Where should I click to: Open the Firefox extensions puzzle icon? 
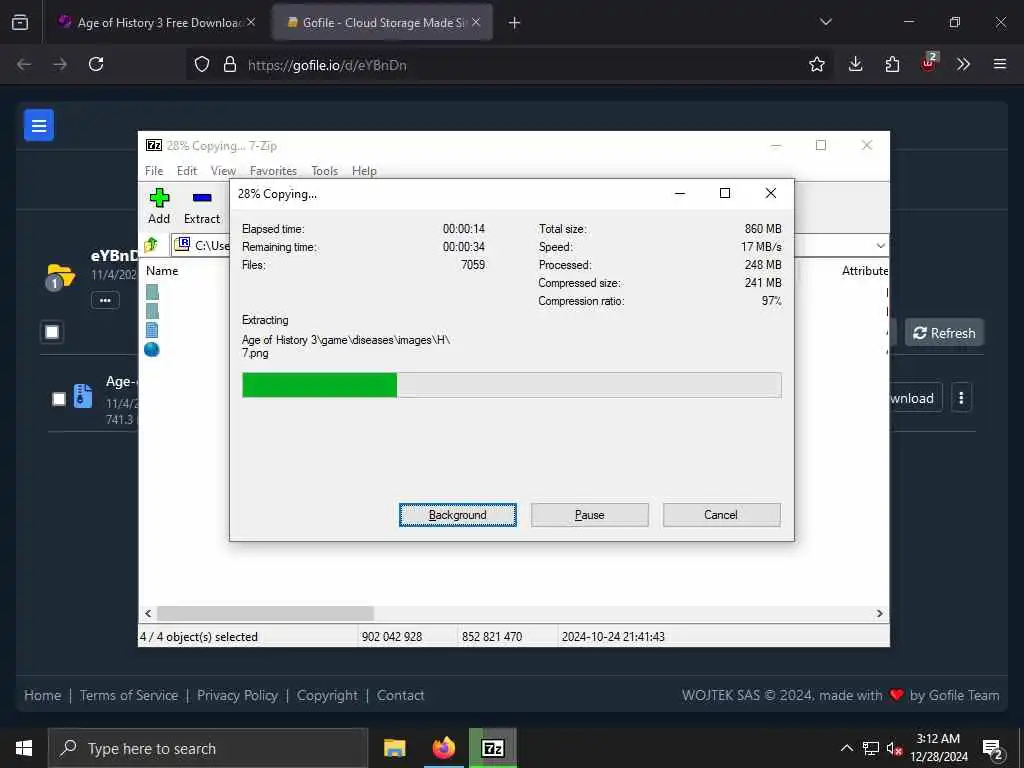[x=892, y=64]
